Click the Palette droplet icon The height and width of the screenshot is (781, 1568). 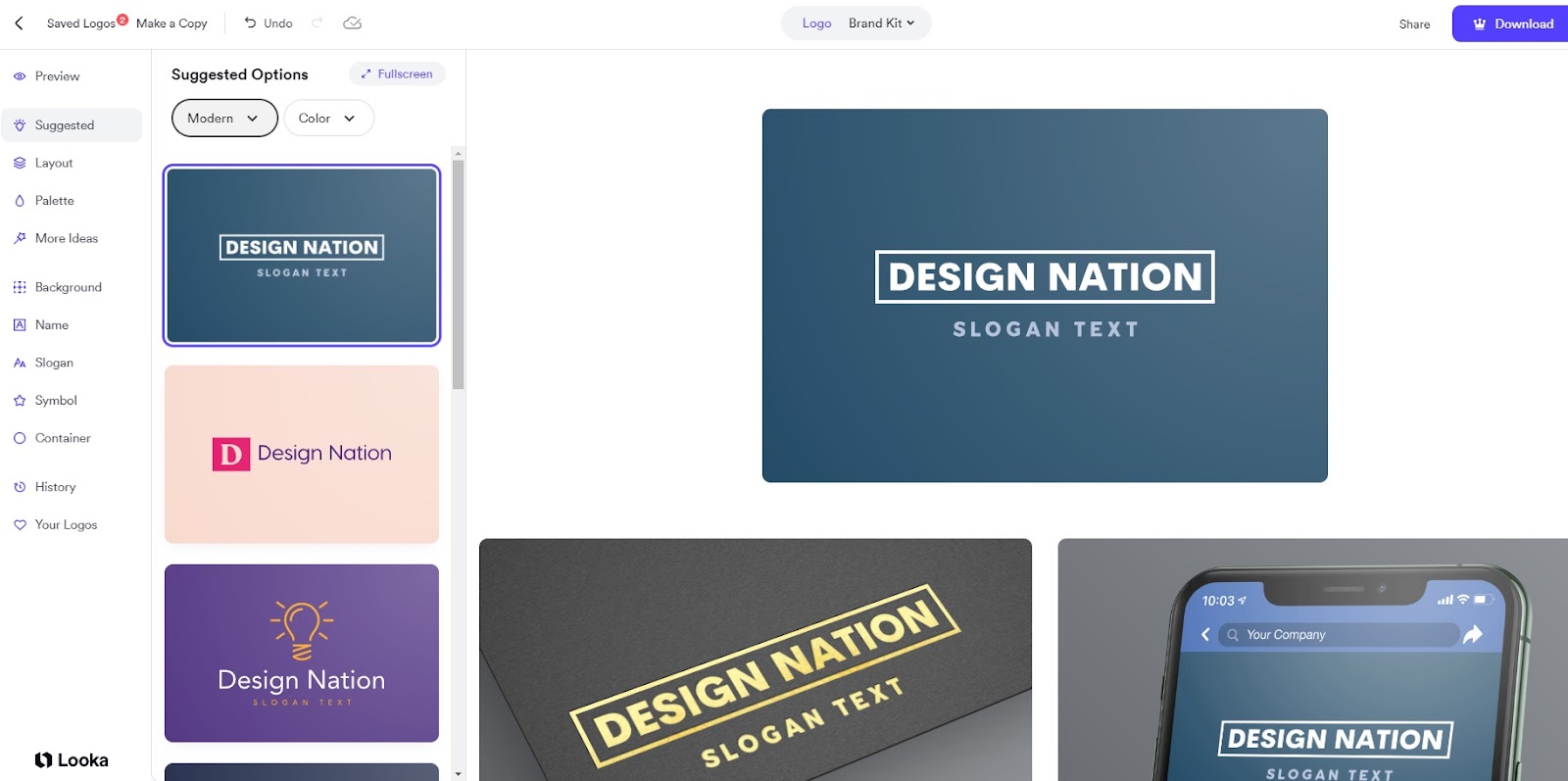click(20, 201)
